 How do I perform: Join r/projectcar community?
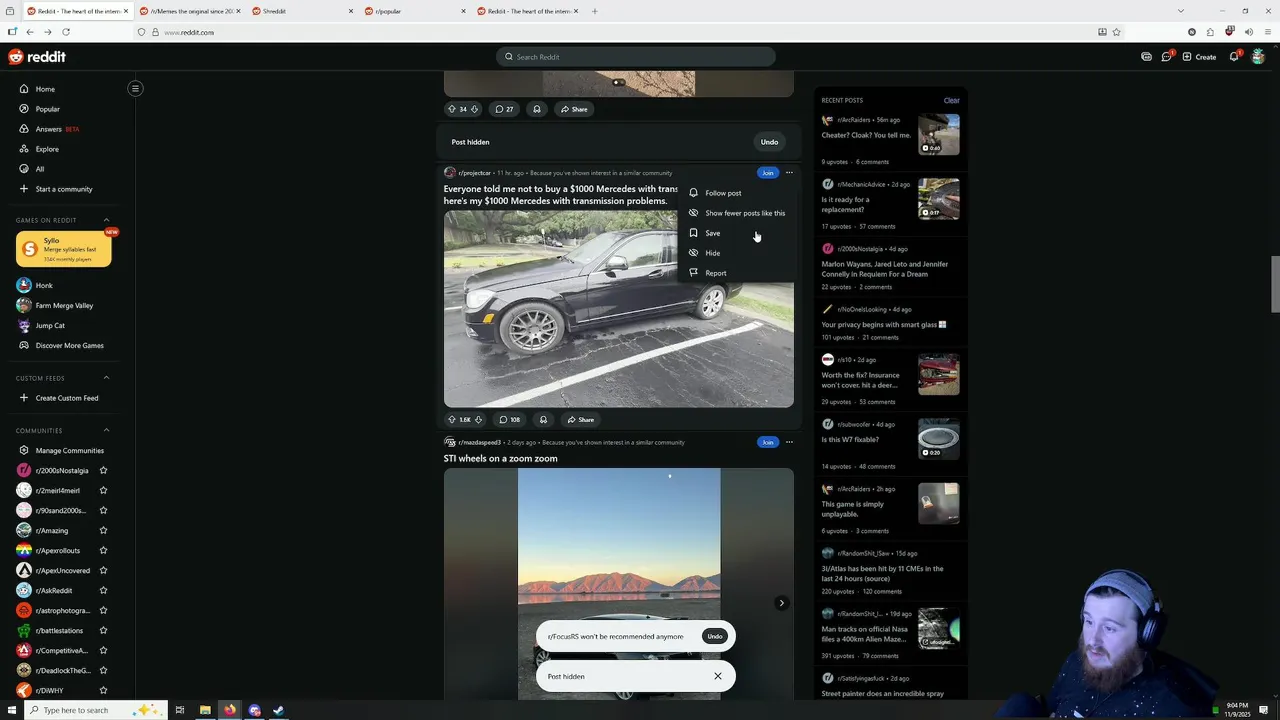pyautogui.click(x=767, y=173)
